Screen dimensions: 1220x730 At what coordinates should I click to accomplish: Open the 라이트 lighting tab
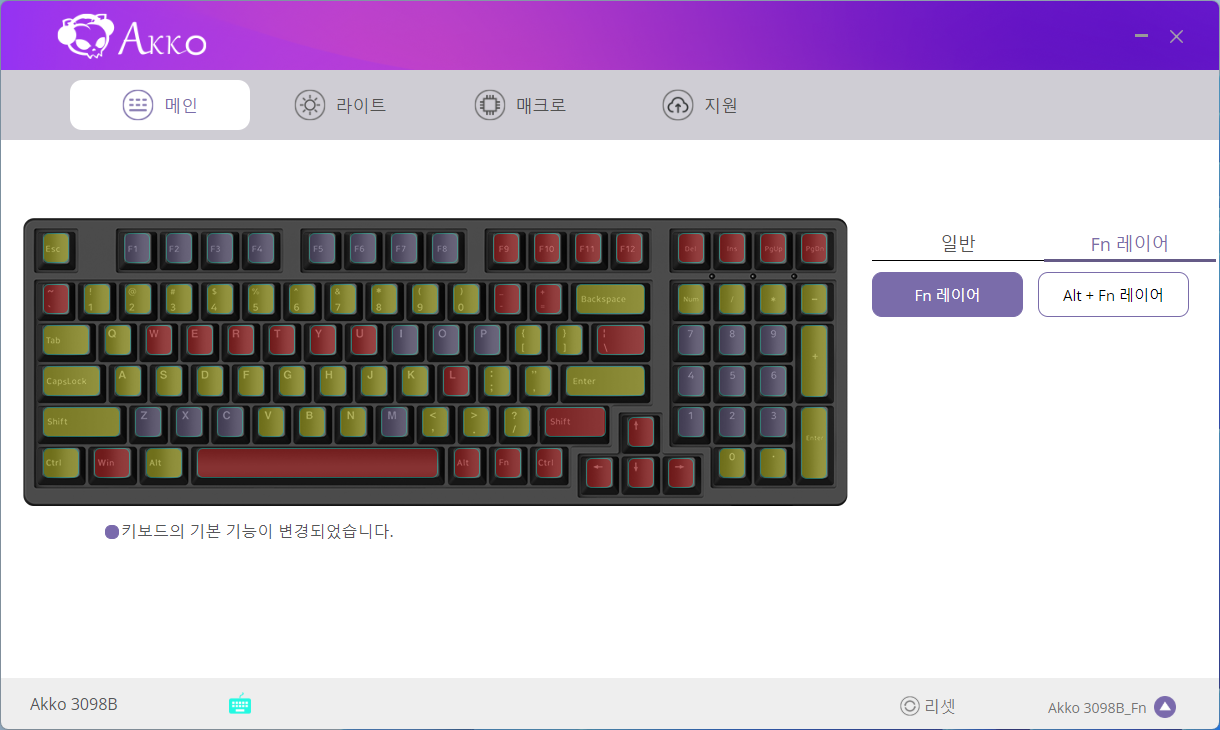point(340,105)
